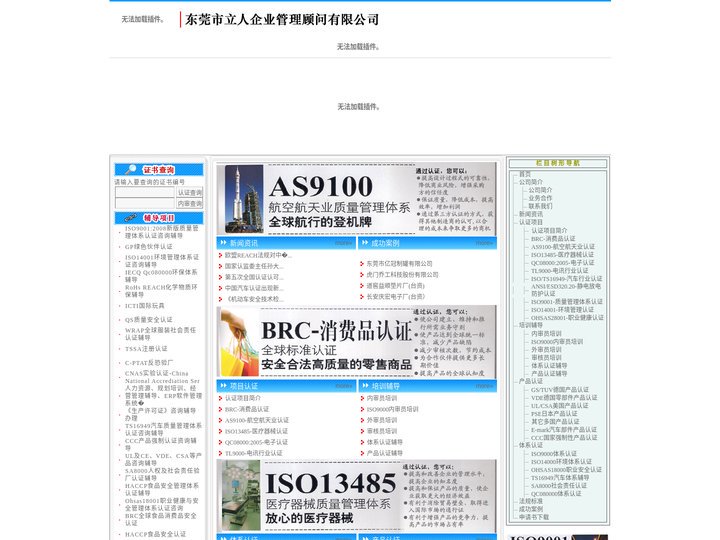The image size is (720, 540).
Task: Open success case 虎门乔工科技股份有限公司
Action: [x=402, y=275]
